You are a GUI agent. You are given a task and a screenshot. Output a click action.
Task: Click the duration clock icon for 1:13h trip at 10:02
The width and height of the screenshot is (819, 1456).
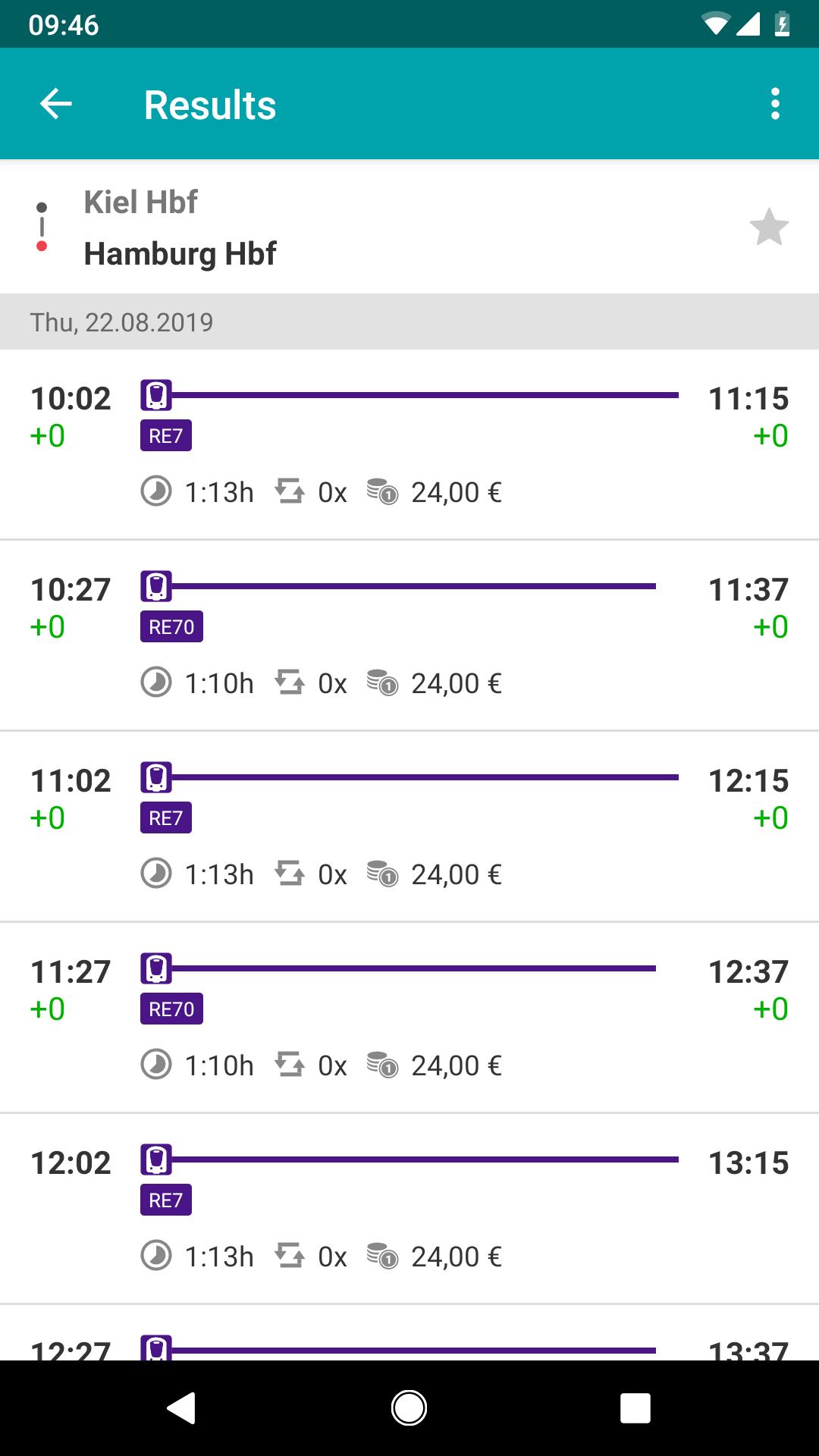[x=156, y=492]
